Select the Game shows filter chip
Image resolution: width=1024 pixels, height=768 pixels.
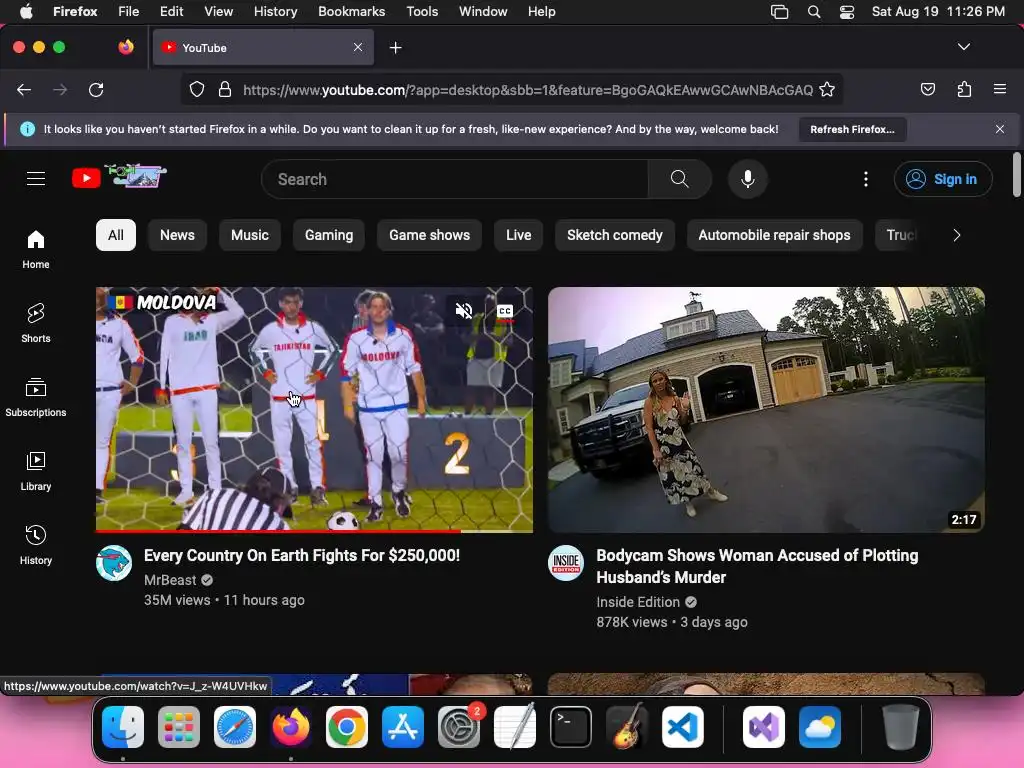pyautogui.click(x=429, y=235)
